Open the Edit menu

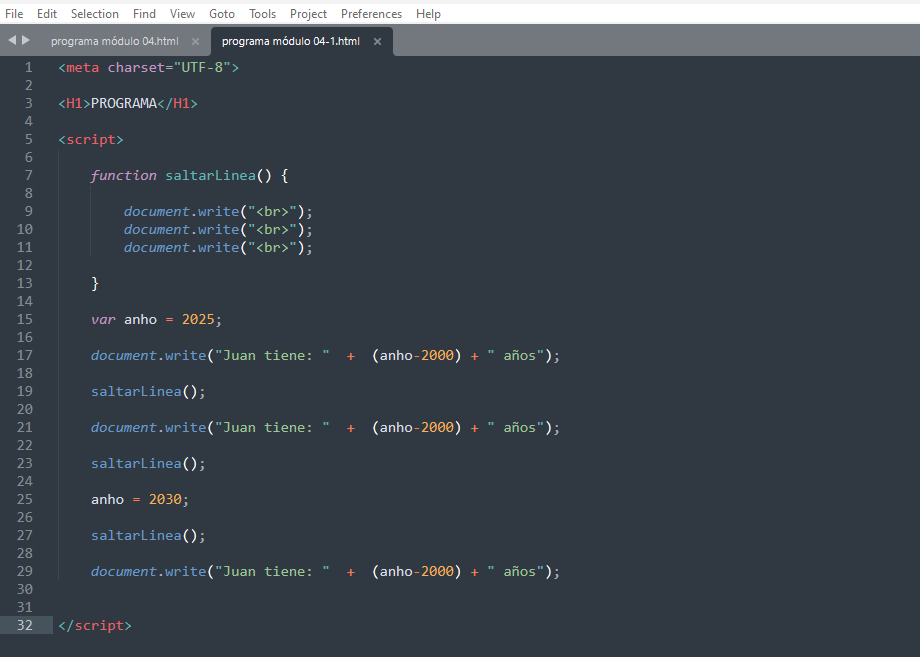point(47,13)
